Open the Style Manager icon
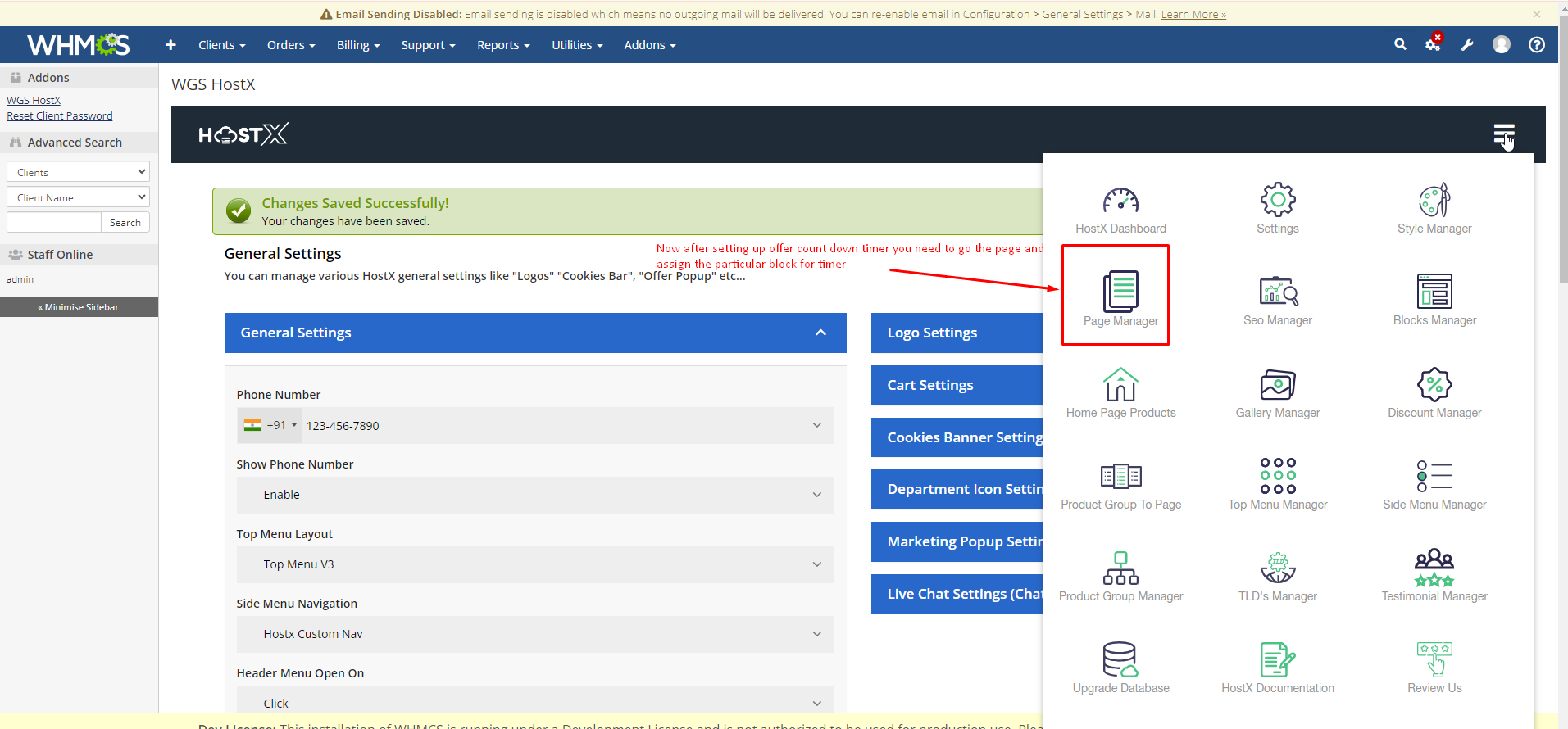Screen dimensions: 1568x729 (x=1434, y=201)
